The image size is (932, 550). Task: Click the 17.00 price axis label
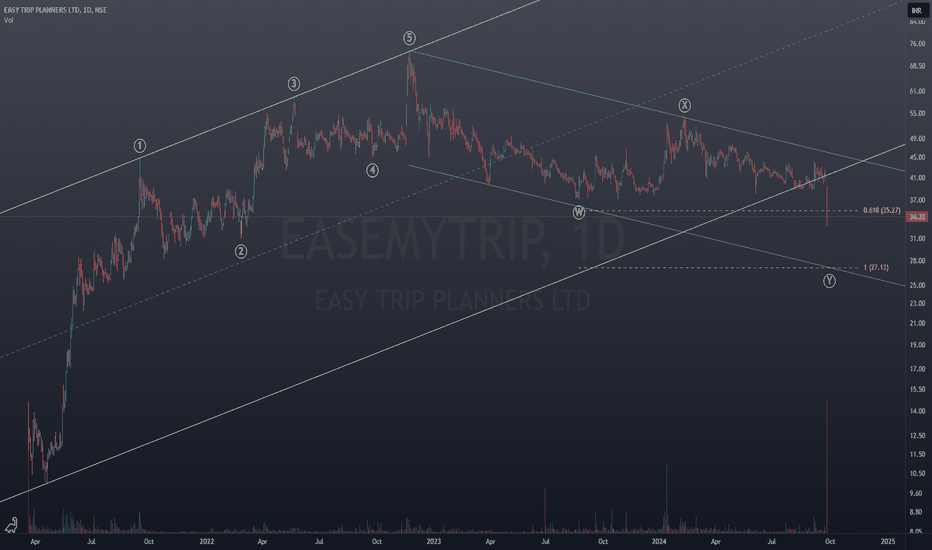tap(917, 369)
